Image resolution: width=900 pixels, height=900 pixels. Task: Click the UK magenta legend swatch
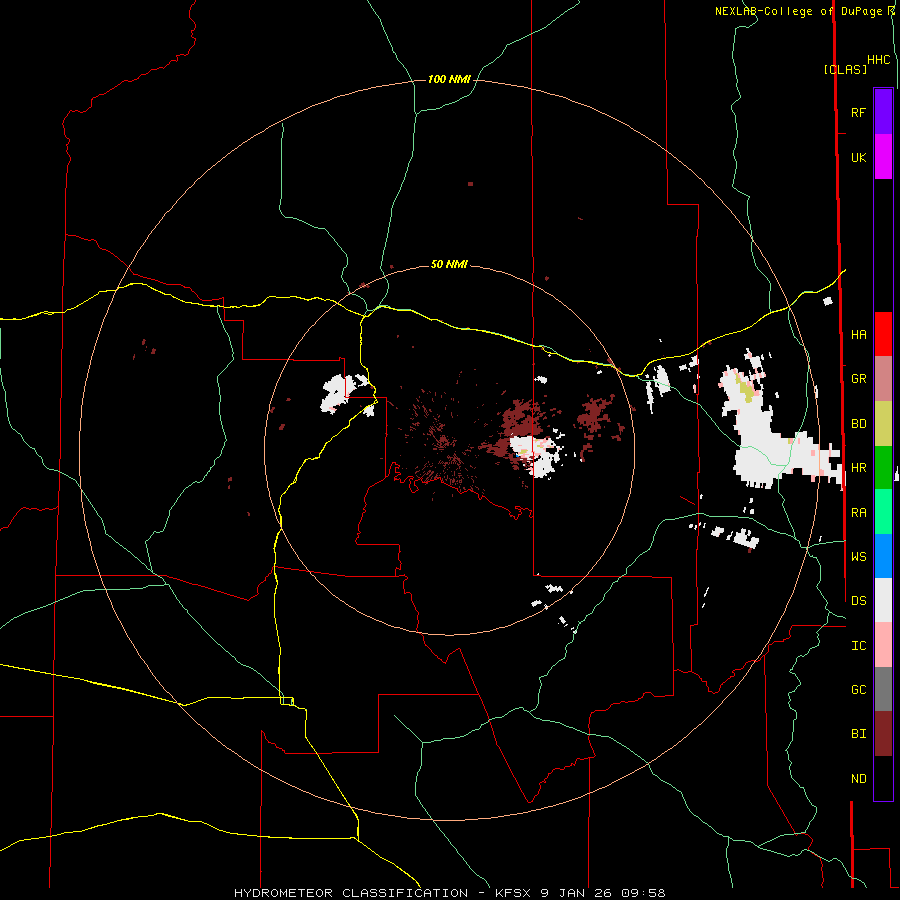[x=883, y=157]
